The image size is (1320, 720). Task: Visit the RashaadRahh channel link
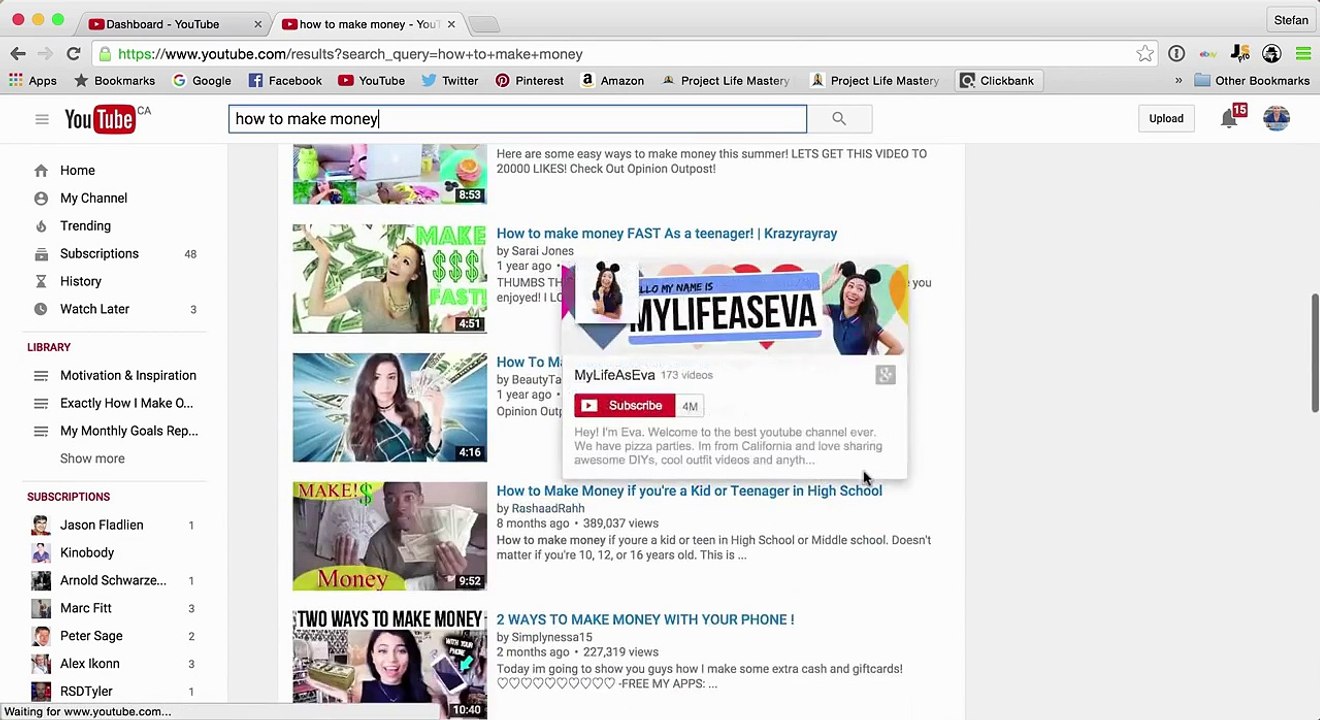[548, 509]
